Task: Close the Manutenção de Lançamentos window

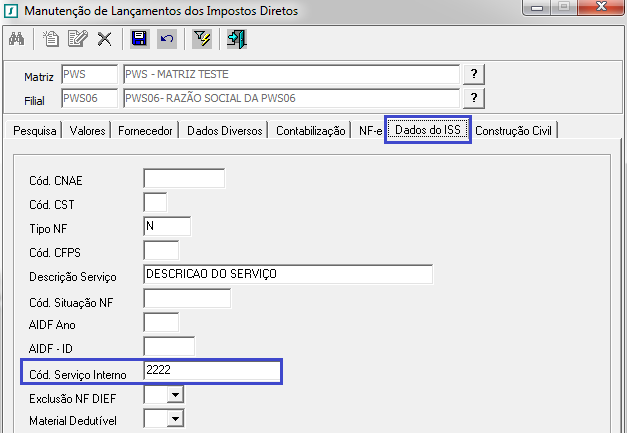Action: [x=601, y=7]
